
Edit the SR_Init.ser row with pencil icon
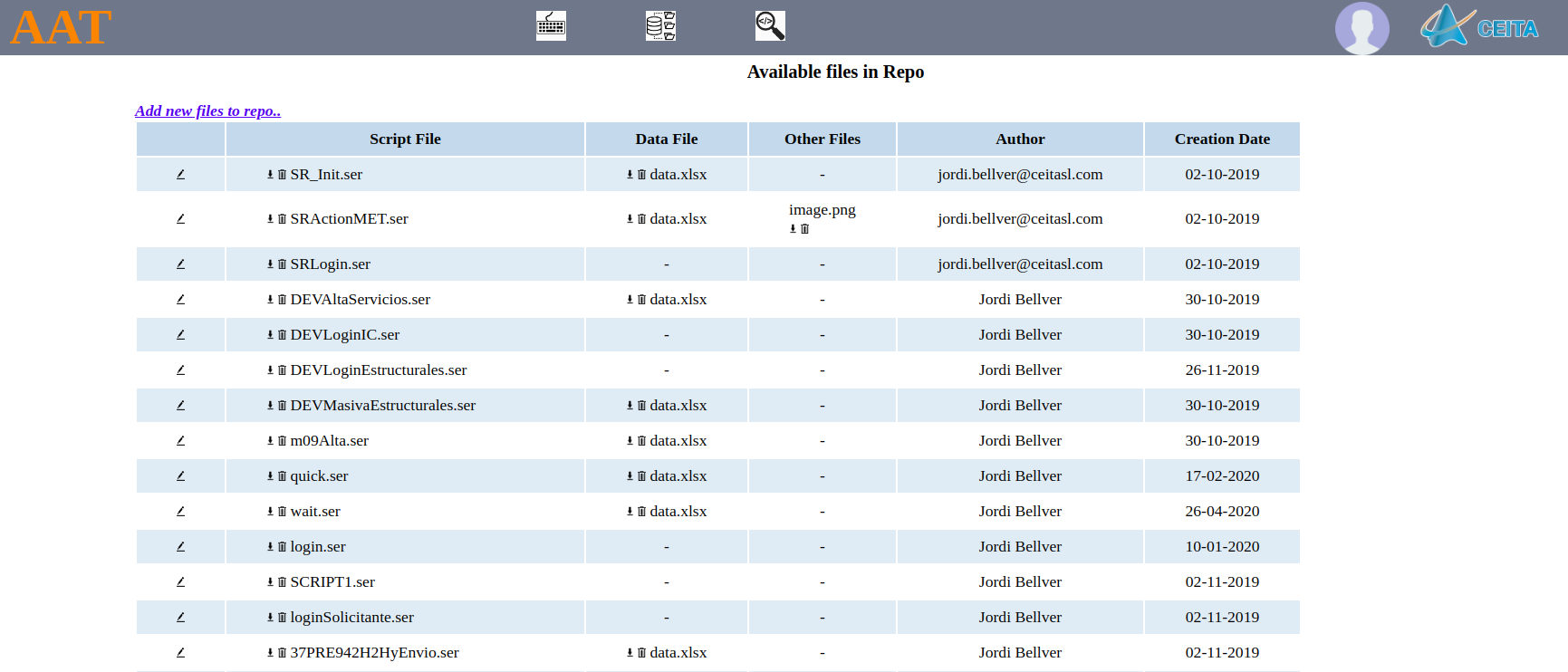coord(180,174)
